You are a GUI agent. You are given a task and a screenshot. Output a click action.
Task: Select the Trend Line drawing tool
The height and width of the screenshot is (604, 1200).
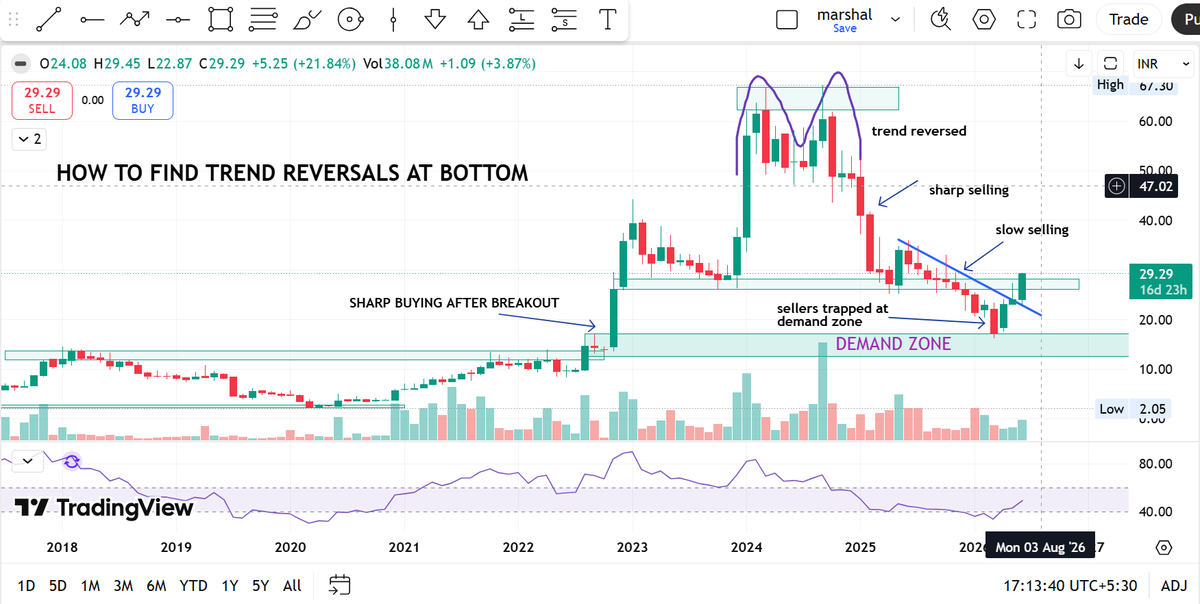point(47,19)
